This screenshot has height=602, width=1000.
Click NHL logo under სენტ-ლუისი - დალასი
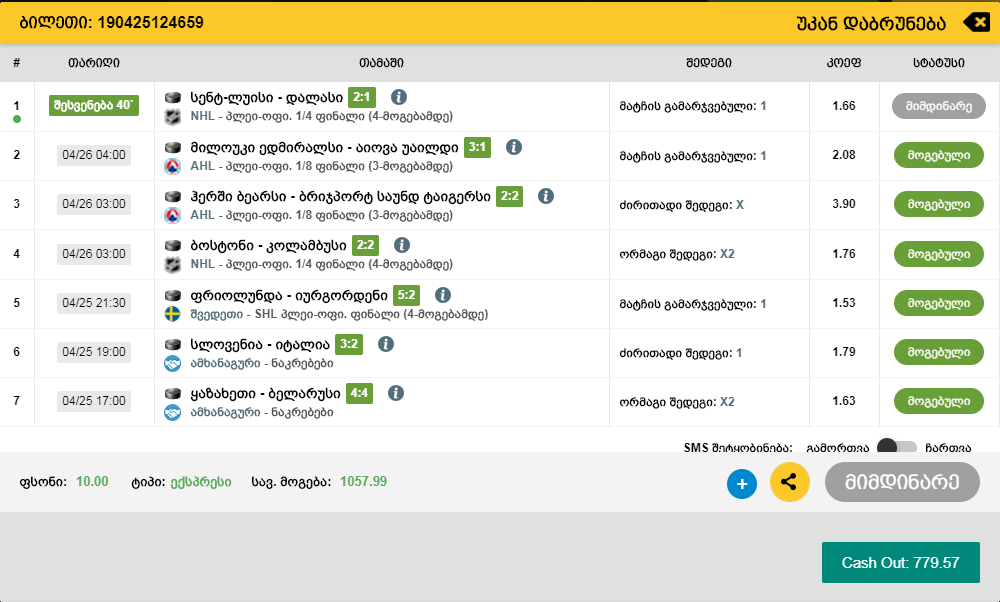(x=173, y=117)
